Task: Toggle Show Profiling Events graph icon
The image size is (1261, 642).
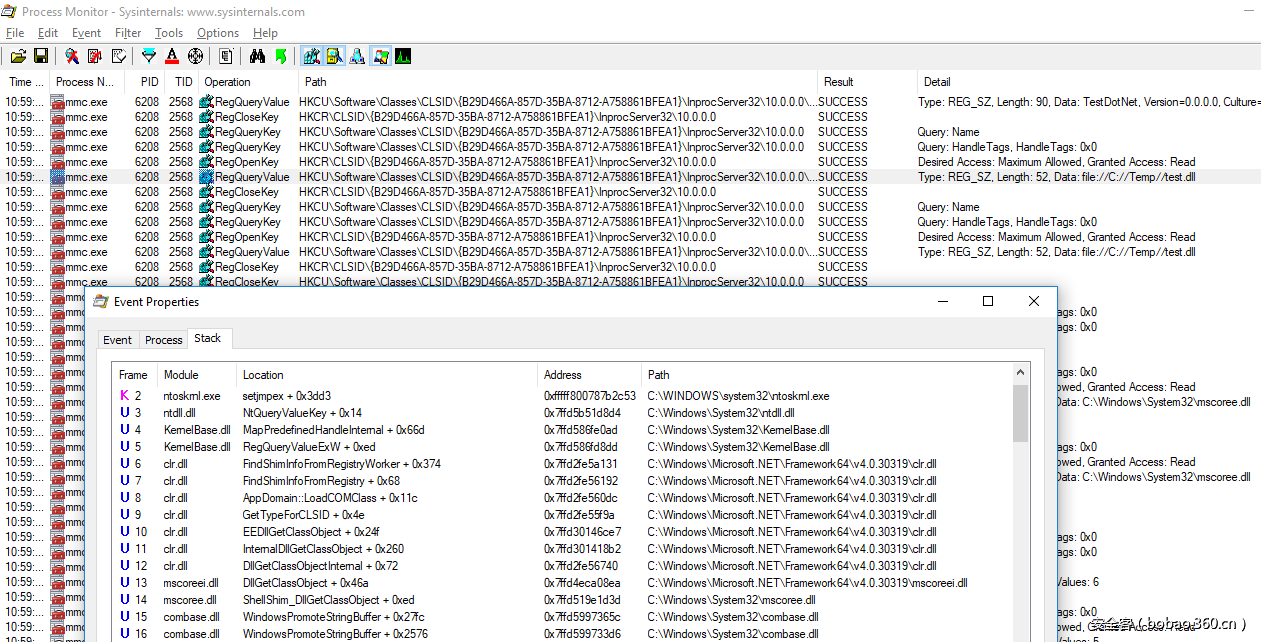Action: point(403,56)
